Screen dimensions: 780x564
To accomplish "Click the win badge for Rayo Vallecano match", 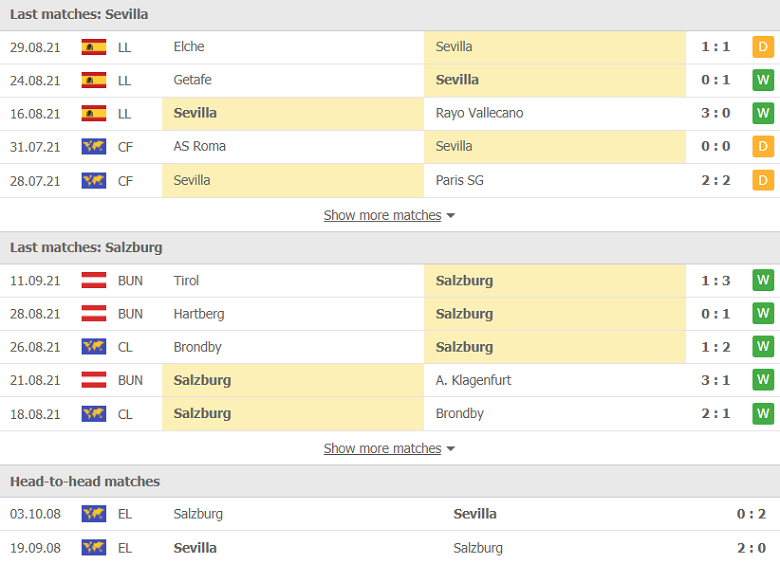I will [x=763, y=113].
